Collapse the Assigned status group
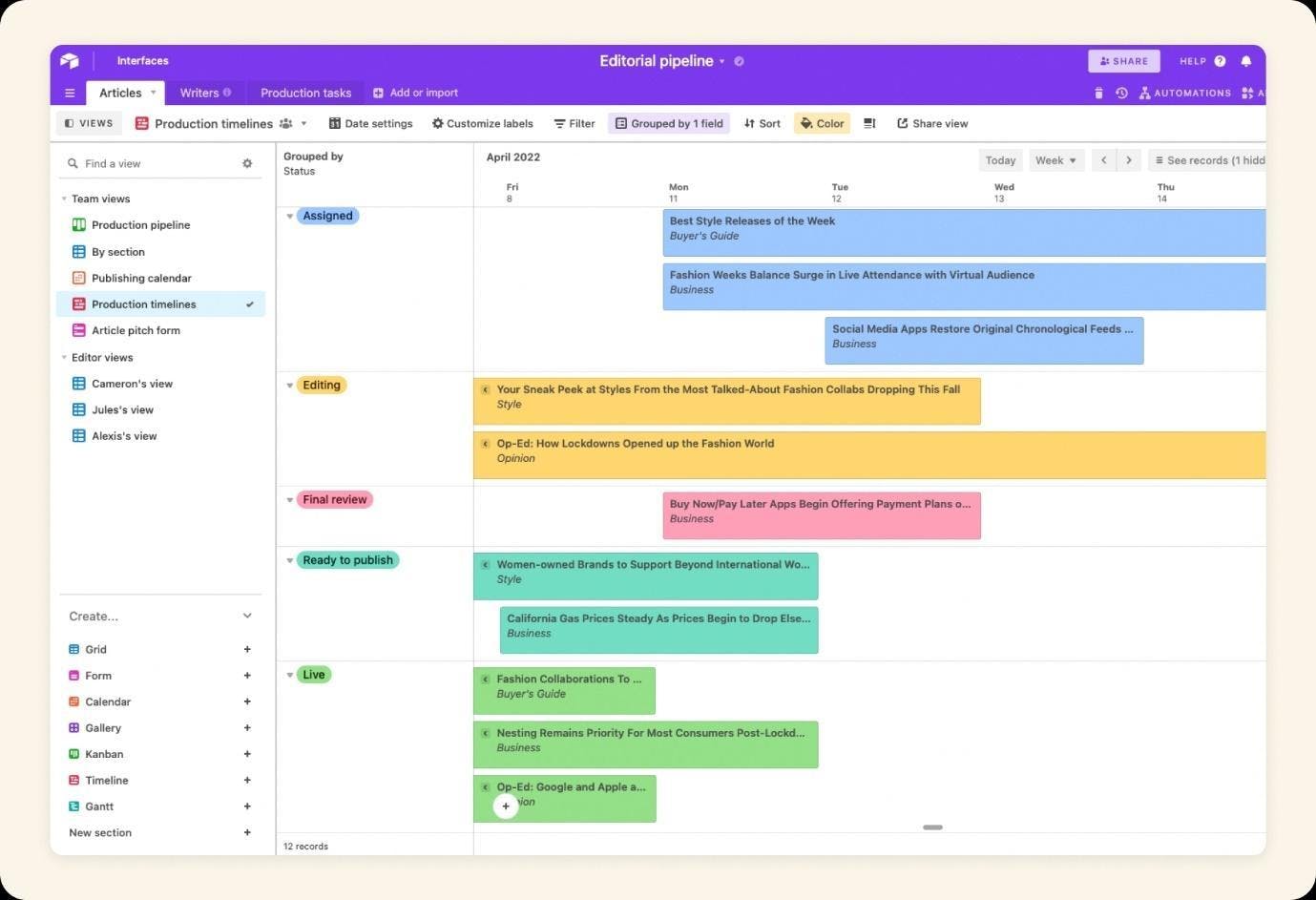The width and height of the screenshot is (1316, 900). pos(290,216)
